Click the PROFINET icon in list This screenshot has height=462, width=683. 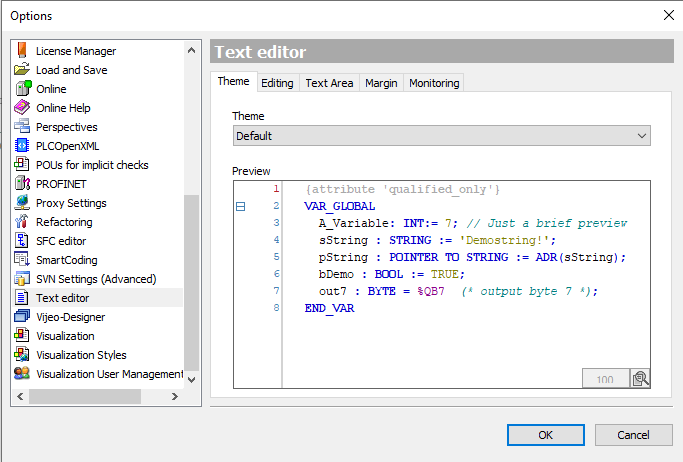tap(22, 184)
